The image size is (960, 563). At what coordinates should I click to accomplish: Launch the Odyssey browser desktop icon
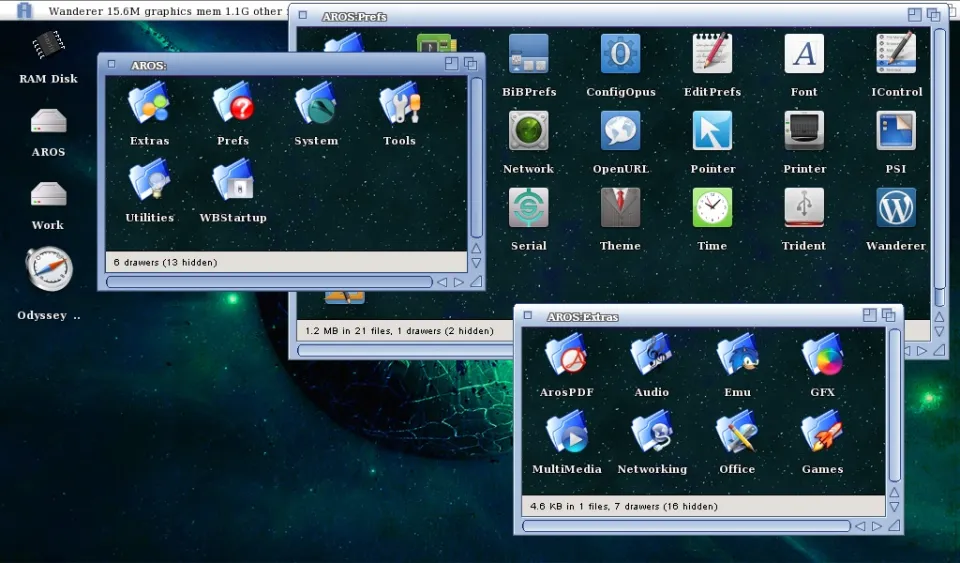(48, 270)
